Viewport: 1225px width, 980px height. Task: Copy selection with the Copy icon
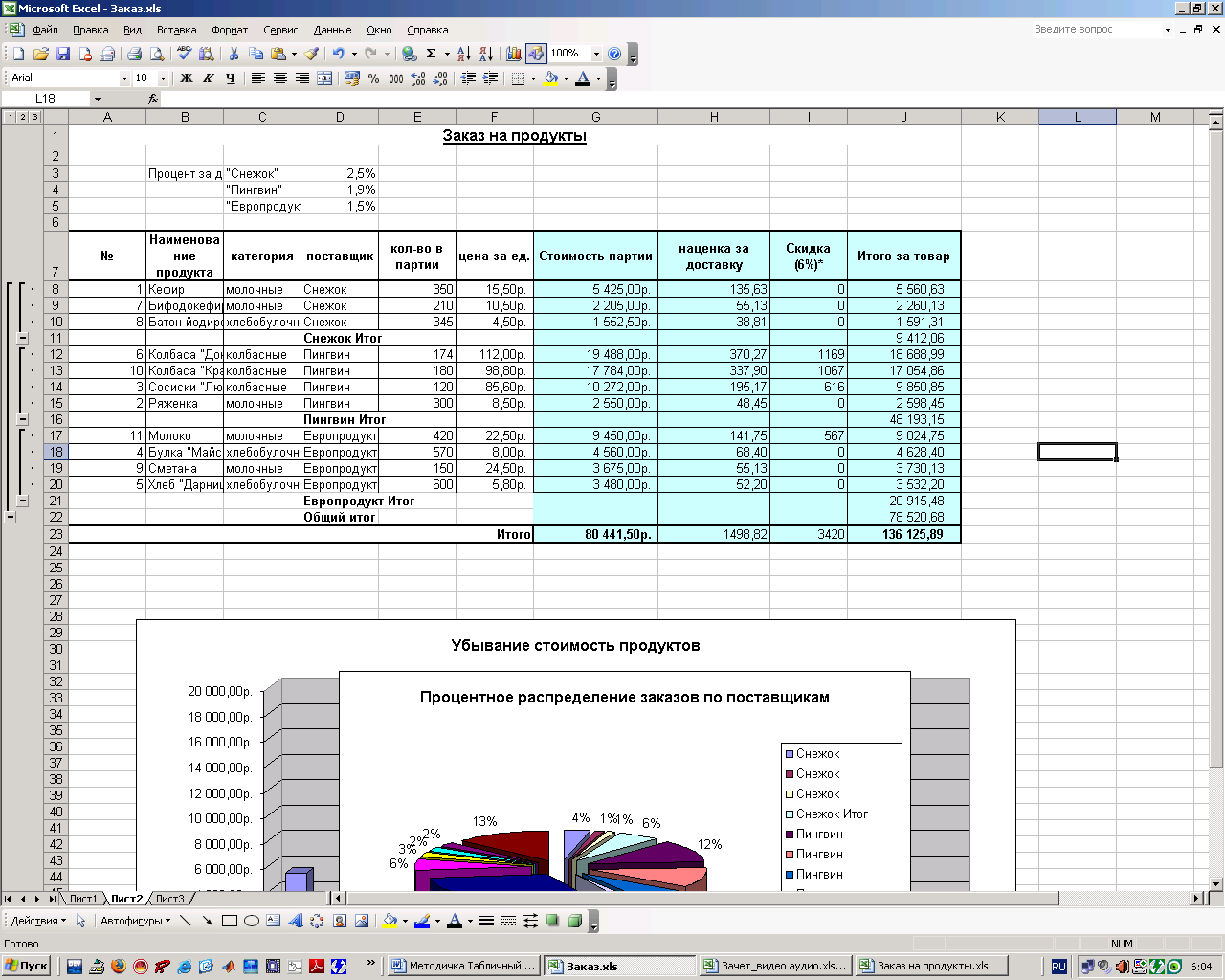click(256, 54)
